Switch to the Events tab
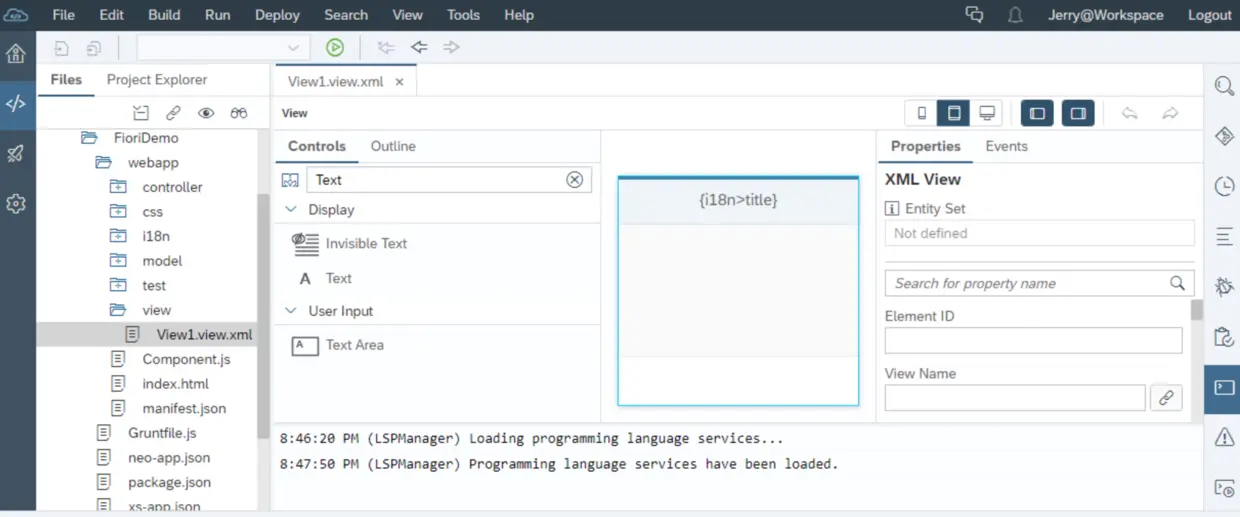 1006,146
